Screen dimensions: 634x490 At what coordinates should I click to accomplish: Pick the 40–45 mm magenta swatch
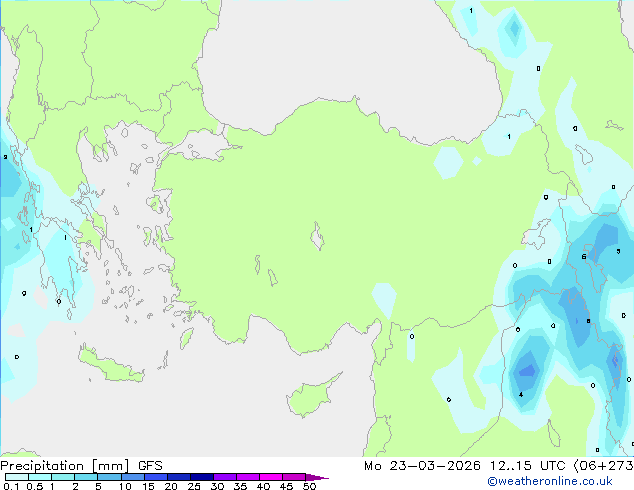pyautogui.click(x=271, y=477)
